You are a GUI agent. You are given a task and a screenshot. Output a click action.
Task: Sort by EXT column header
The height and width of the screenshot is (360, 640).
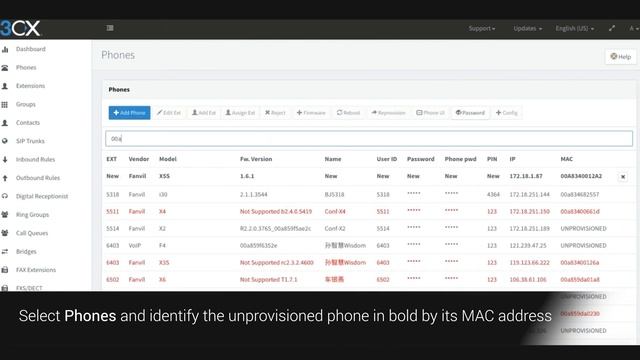coord(111,159)
